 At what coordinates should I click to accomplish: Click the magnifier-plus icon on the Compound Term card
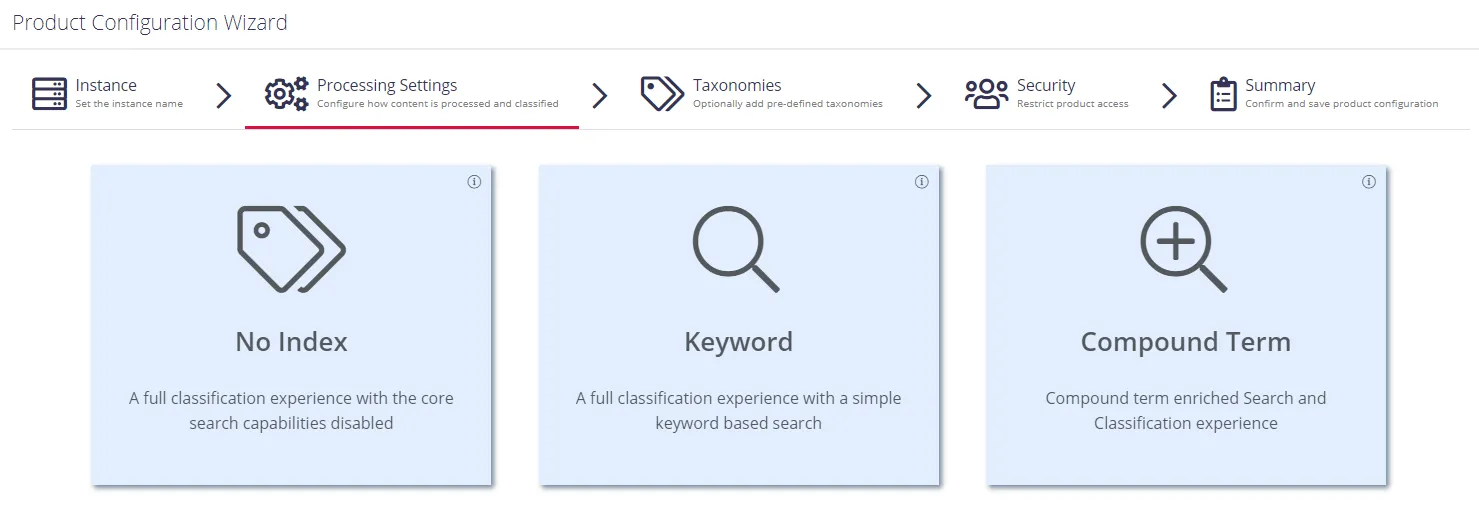(x=1183, y=249)
